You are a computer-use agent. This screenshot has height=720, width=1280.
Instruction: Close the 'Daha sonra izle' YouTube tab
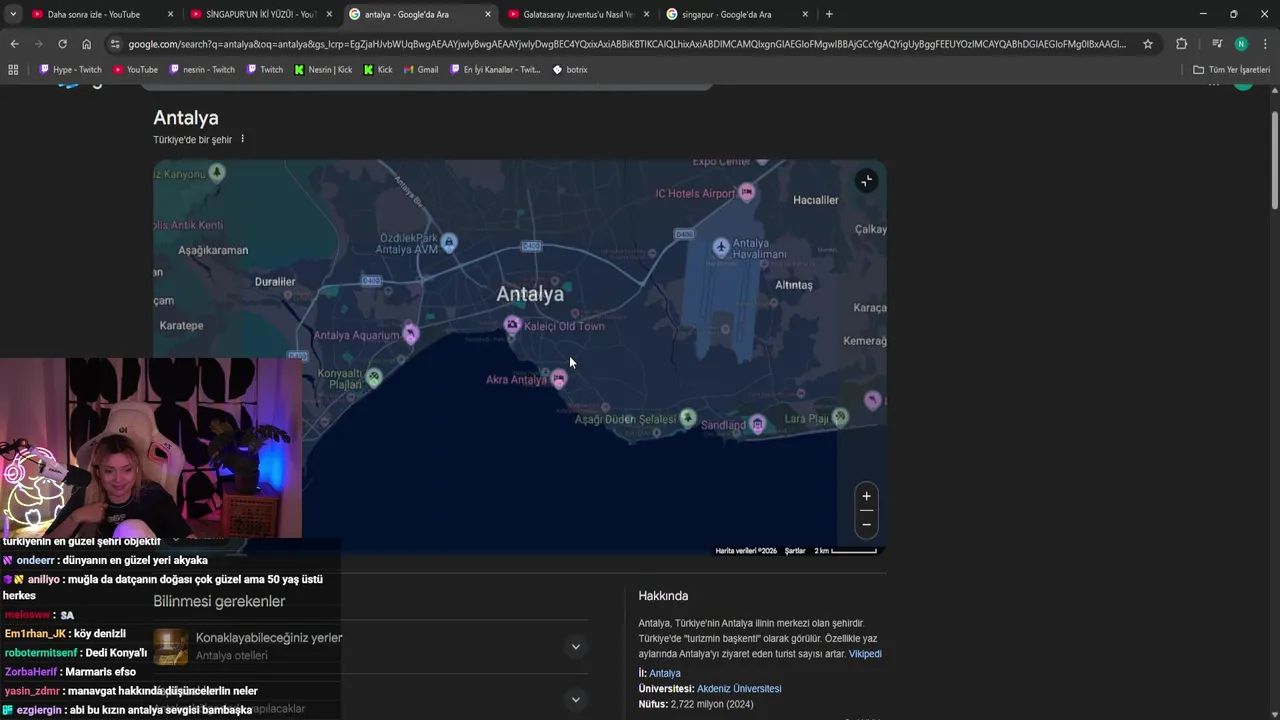[x=170, y=14]
